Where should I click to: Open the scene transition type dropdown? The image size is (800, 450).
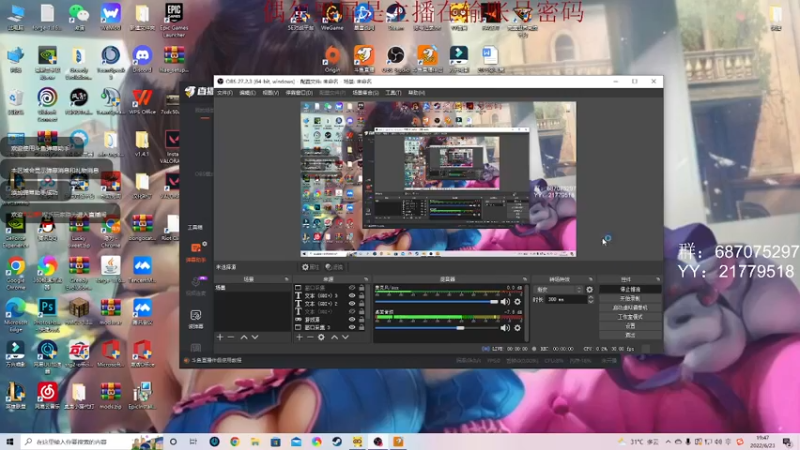558,289
